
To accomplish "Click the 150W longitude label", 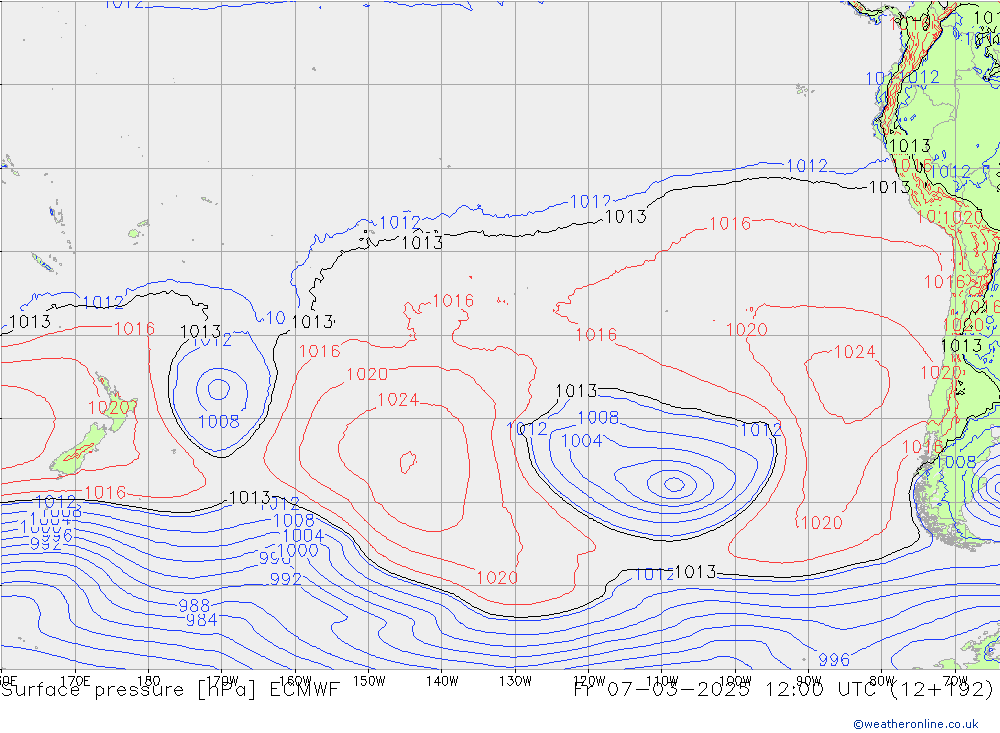I will coord(369,681).
